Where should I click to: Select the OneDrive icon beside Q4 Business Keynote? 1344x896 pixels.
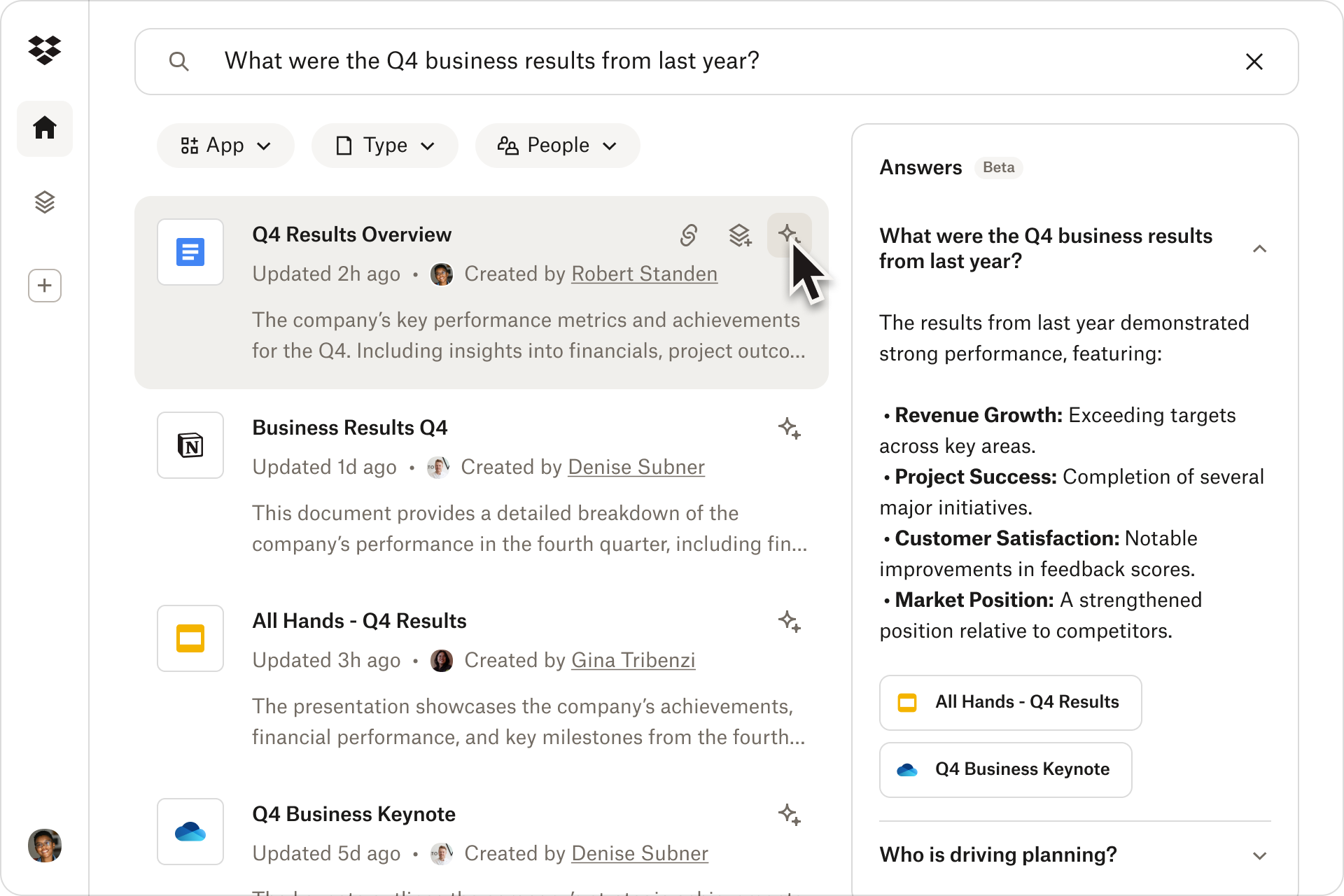tap(190, 831)
